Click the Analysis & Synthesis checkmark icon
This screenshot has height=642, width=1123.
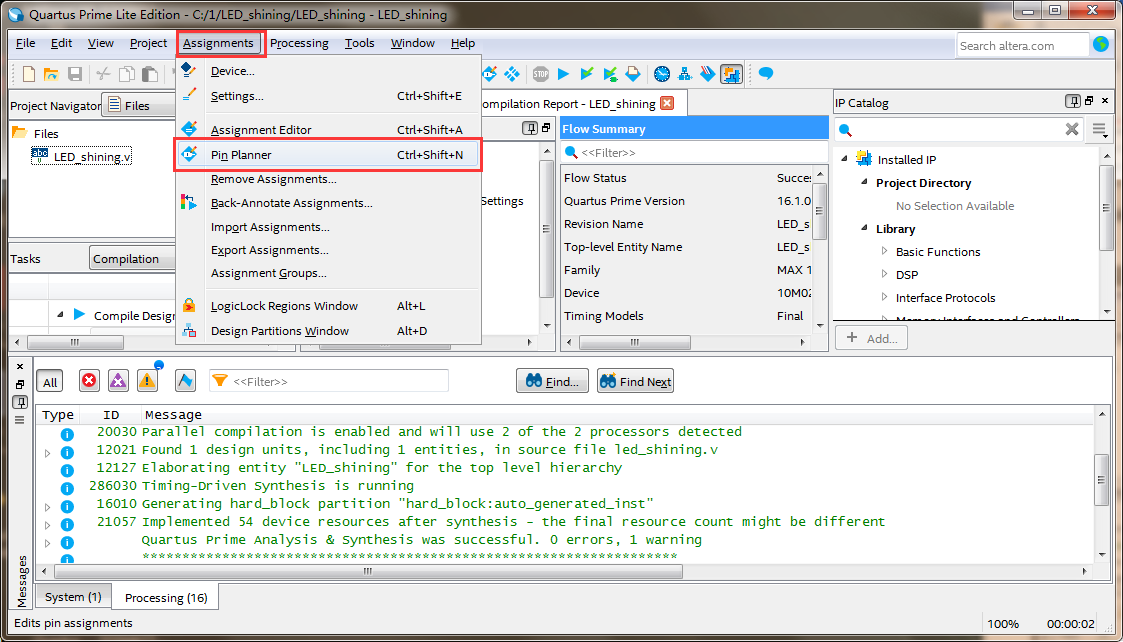[587, 74]
